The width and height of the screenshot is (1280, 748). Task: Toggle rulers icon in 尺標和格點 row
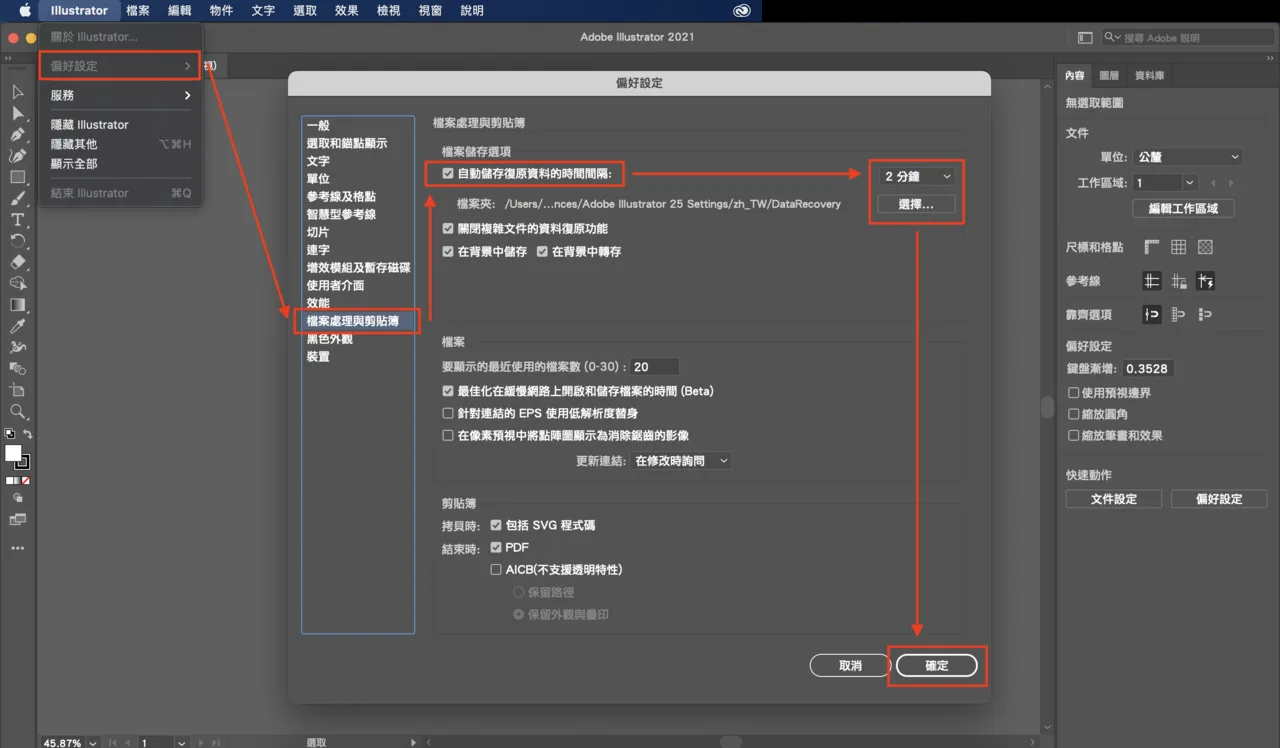1152,247
